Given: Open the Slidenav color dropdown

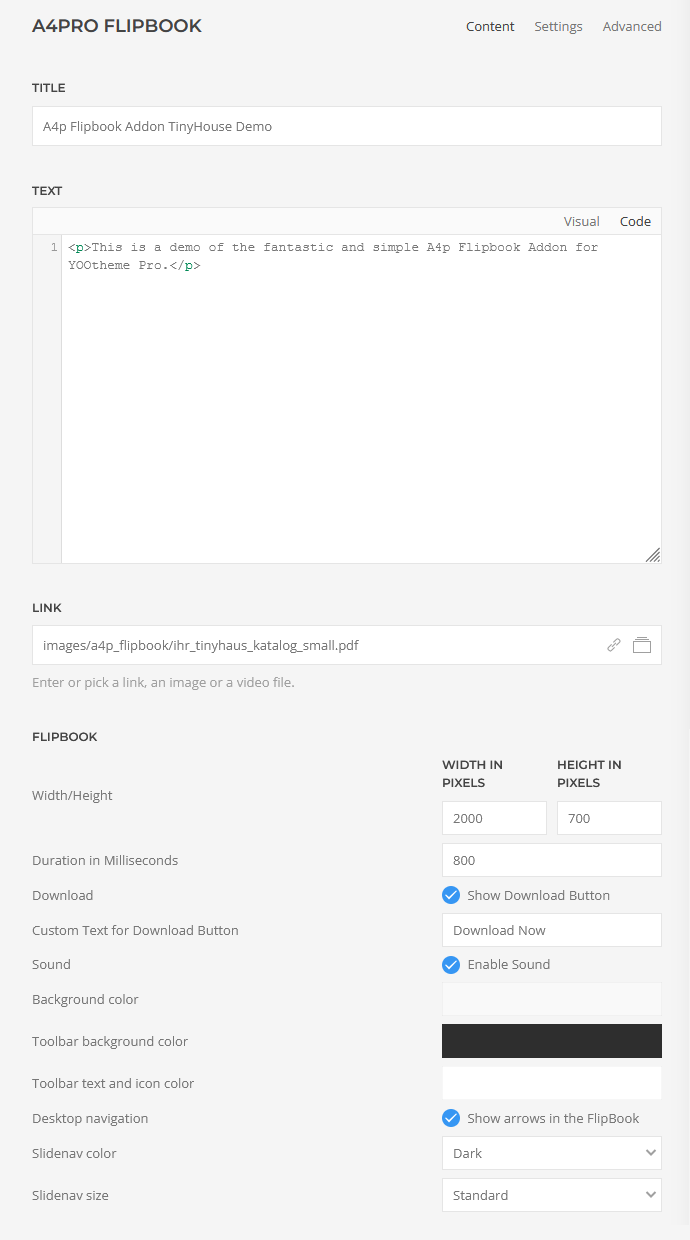Looking at the screenshot, I should 552,1153.
